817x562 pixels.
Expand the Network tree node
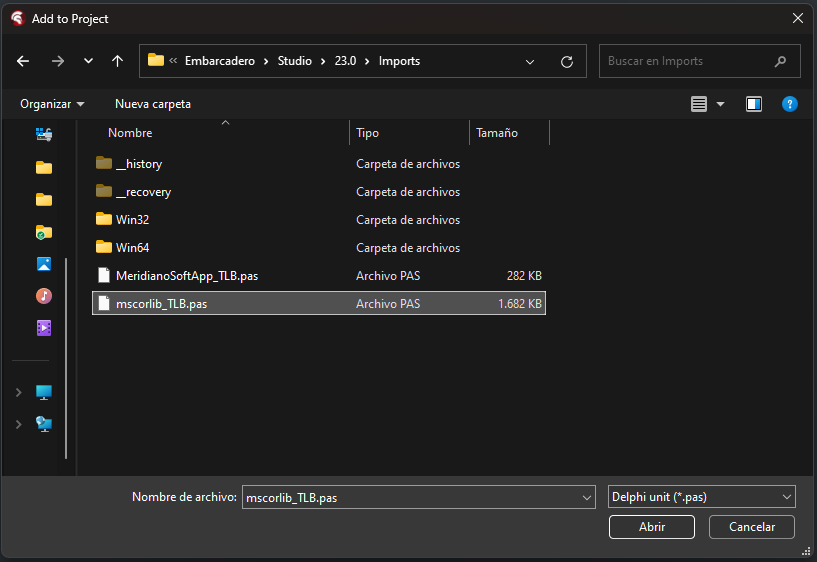pos(19,424)
